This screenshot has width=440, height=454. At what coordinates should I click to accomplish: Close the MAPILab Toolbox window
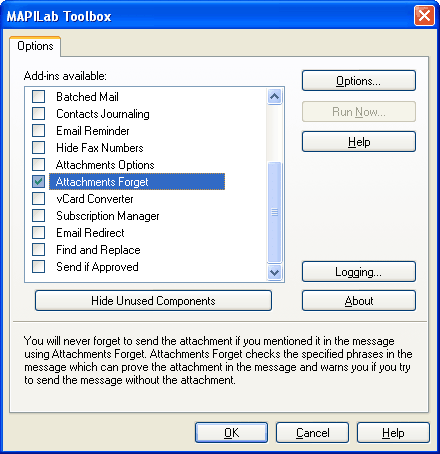point(424,16)
